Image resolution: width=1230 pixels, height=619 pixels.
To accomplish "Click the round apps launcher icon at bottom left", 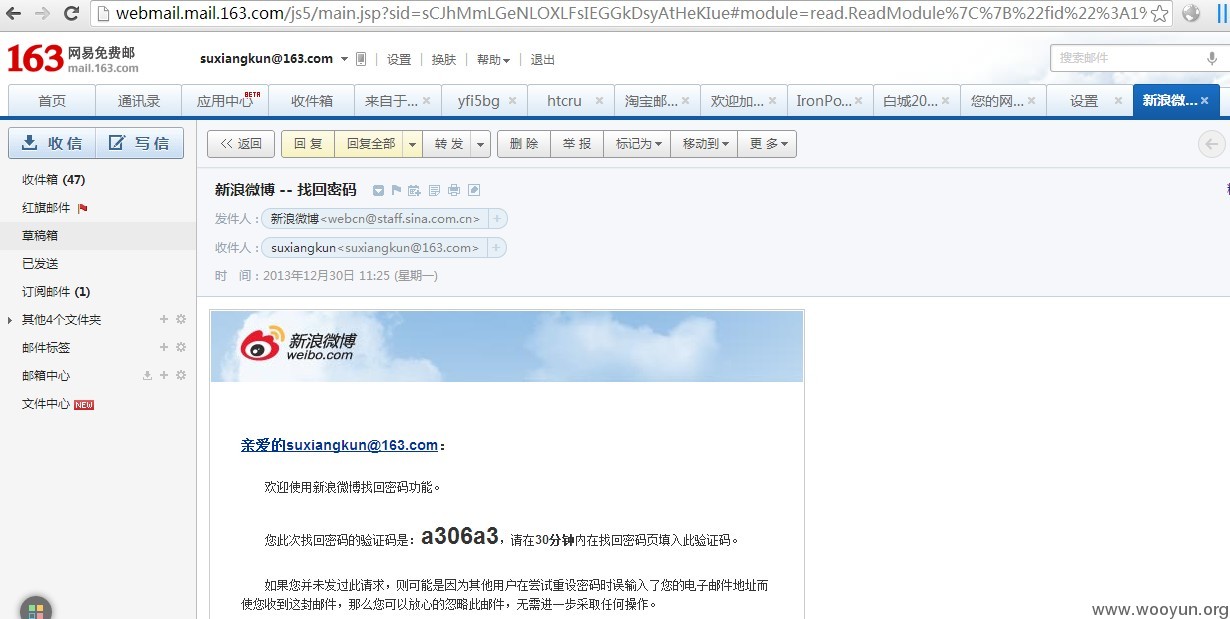I will coord(35,608).
